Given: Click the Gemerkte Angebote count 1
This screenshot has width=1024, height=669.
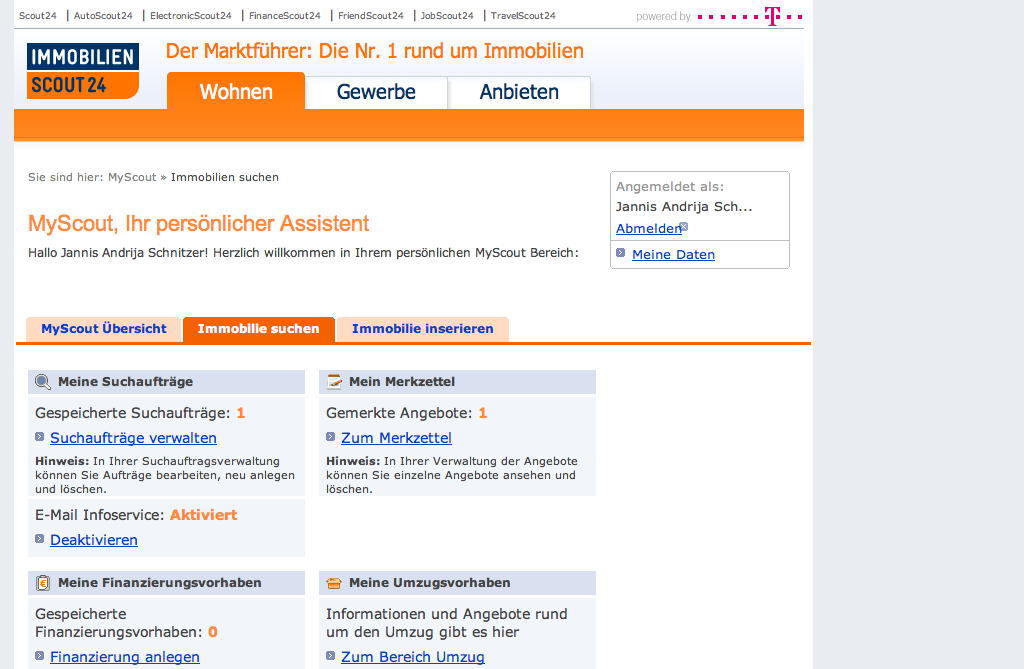Looking at the screenshot, I should coord(483,413).
